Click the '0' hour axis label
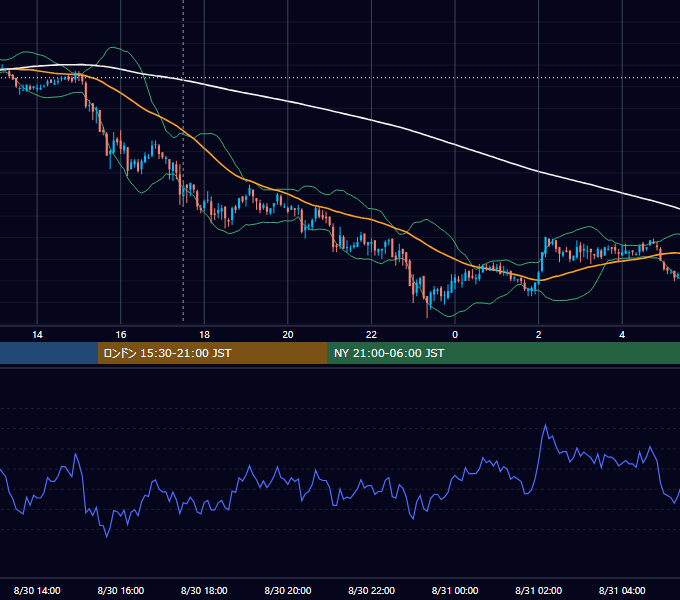This screenshot has height=600, width=680. 455,335
